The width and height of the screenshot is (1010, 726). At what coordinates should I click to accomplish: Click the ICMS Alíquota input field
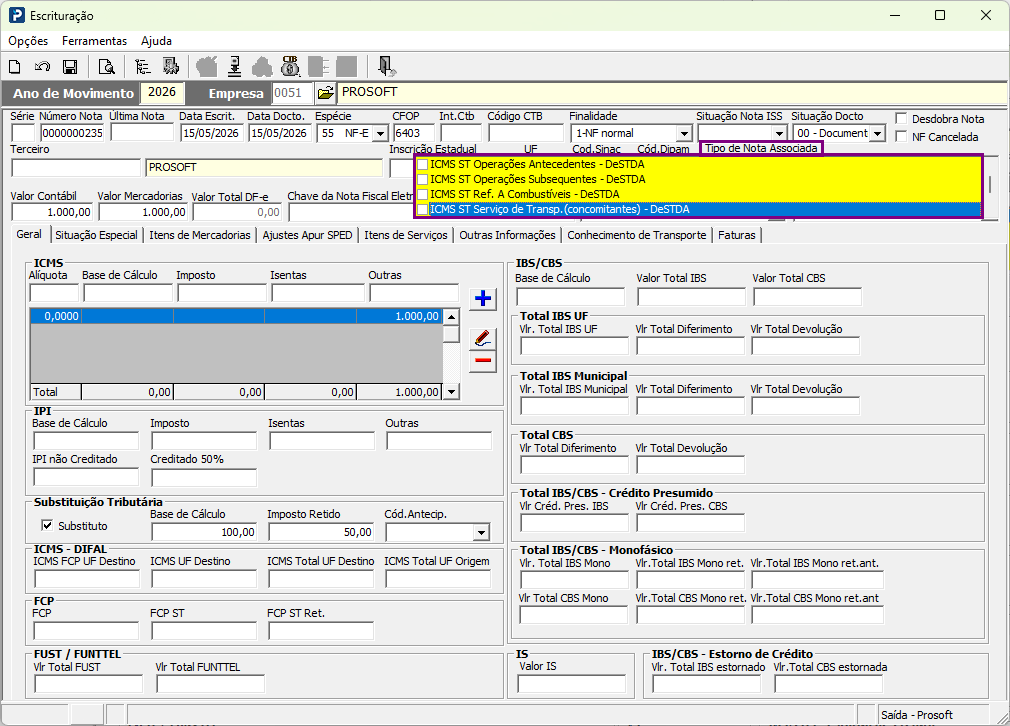point(54,293)
